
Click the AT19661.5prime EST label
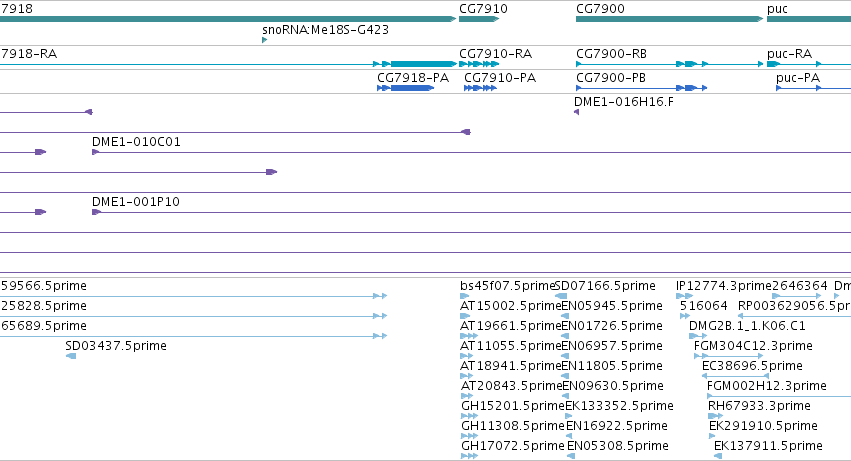[511, 326]
